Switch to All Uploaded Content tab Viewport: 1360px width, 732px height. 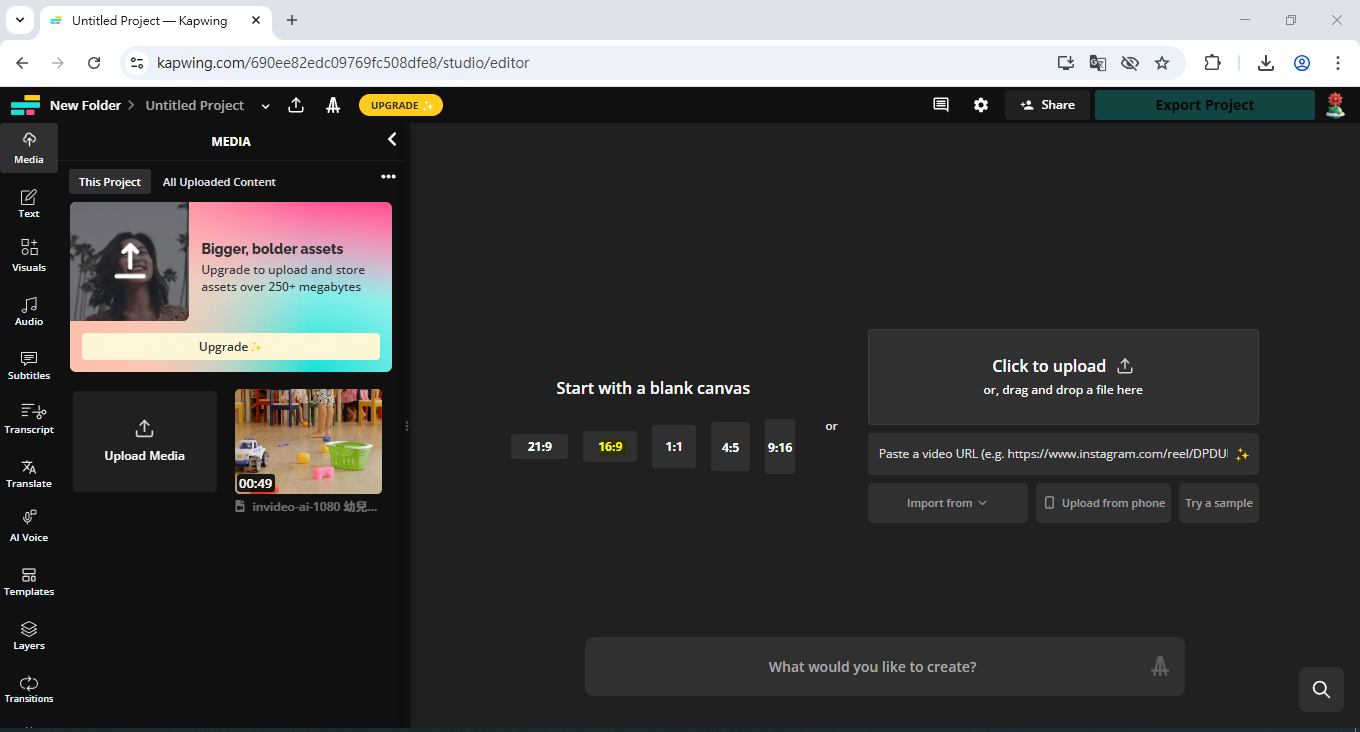(x=219, y=182)
